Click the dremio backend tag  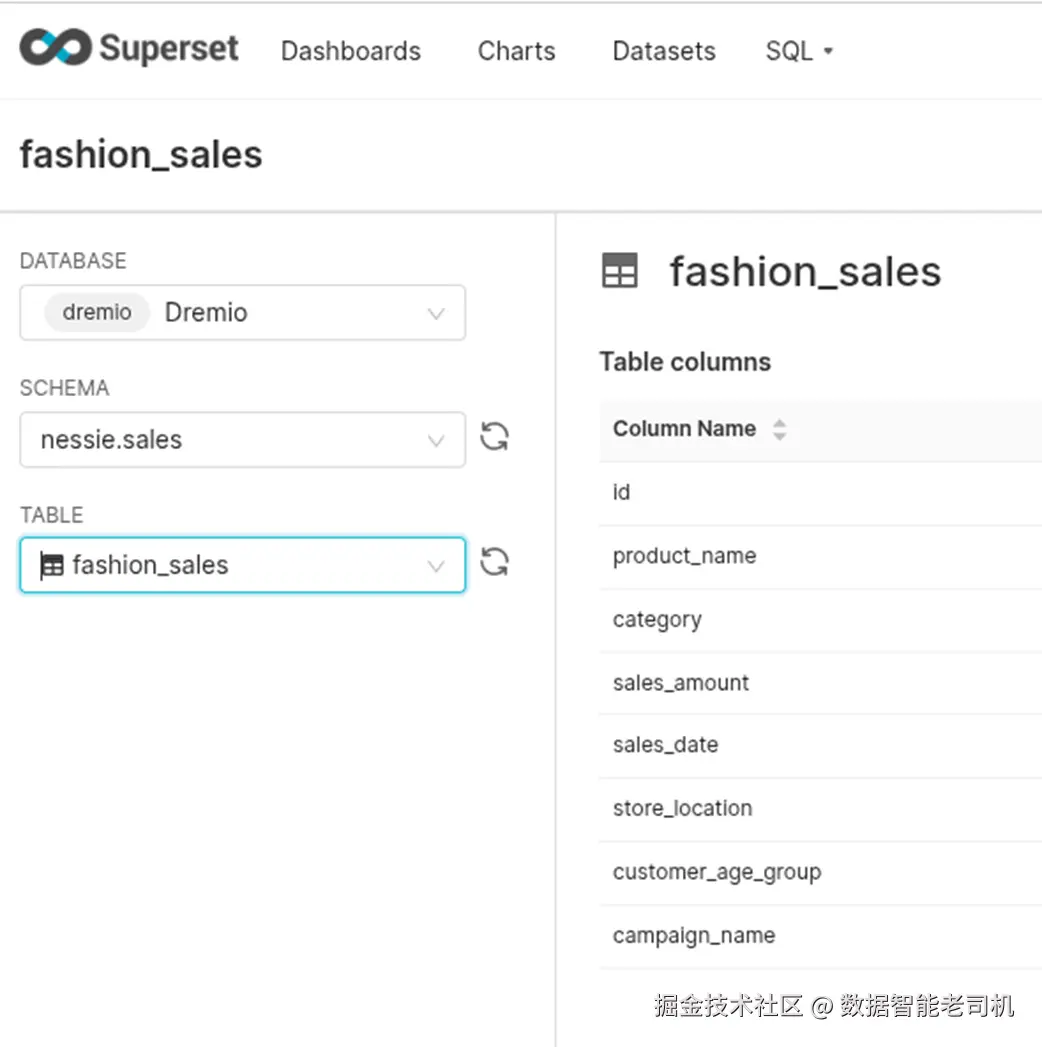[x=96, y=312]
